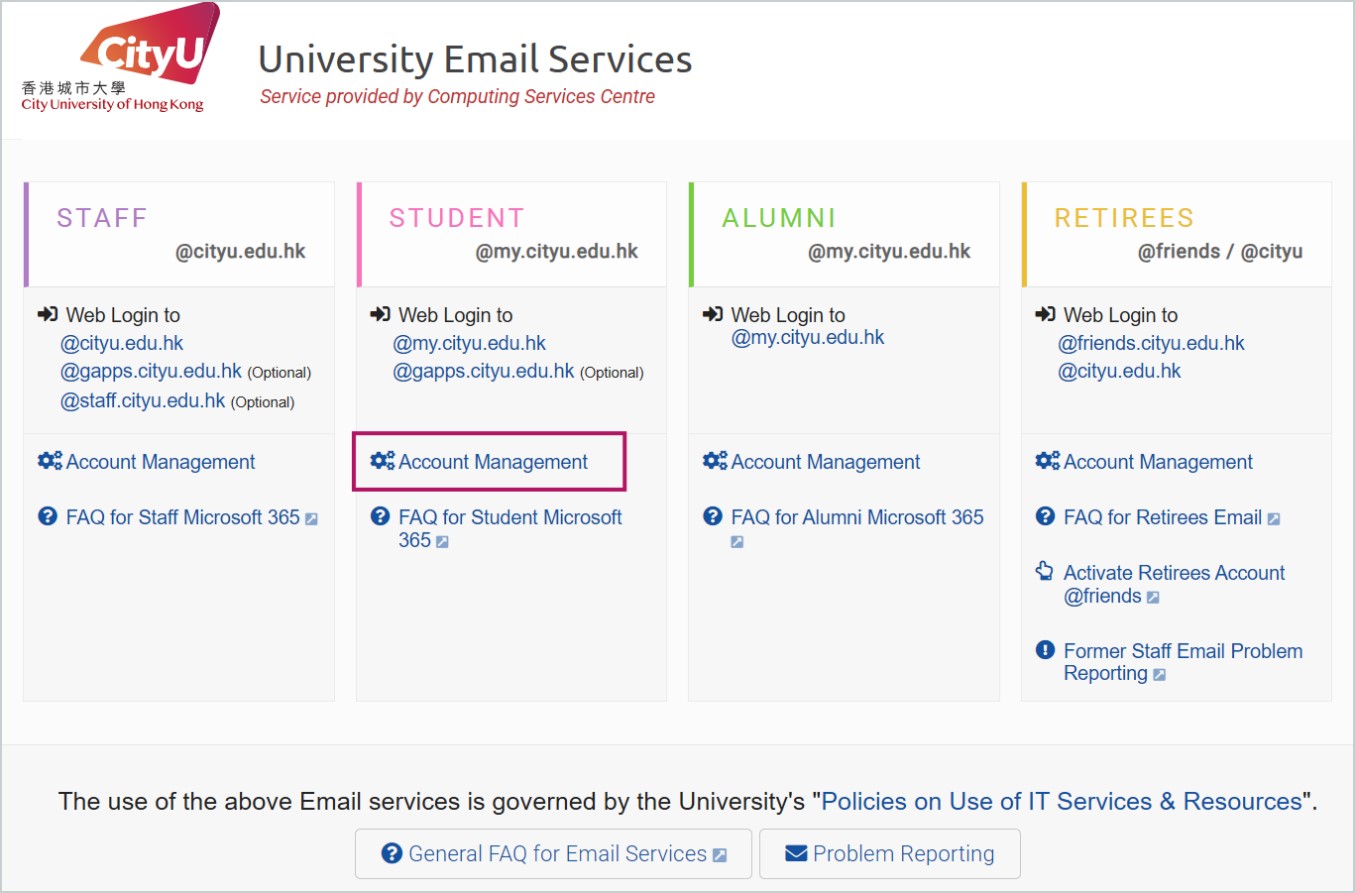Open FAQ for Student Microsoft 365
Image resolution: width=1355 pixels, height=893 pixels.
click(509, 517)
